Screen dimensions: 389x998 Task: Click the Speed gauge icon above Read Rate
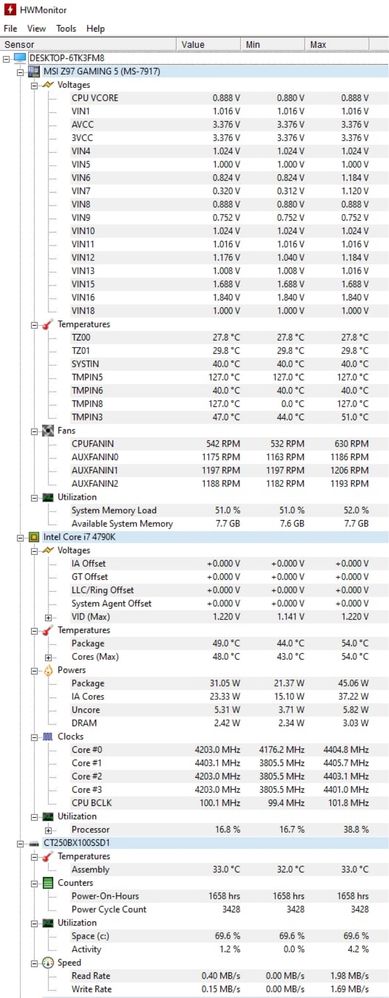[x=48, y=963]
